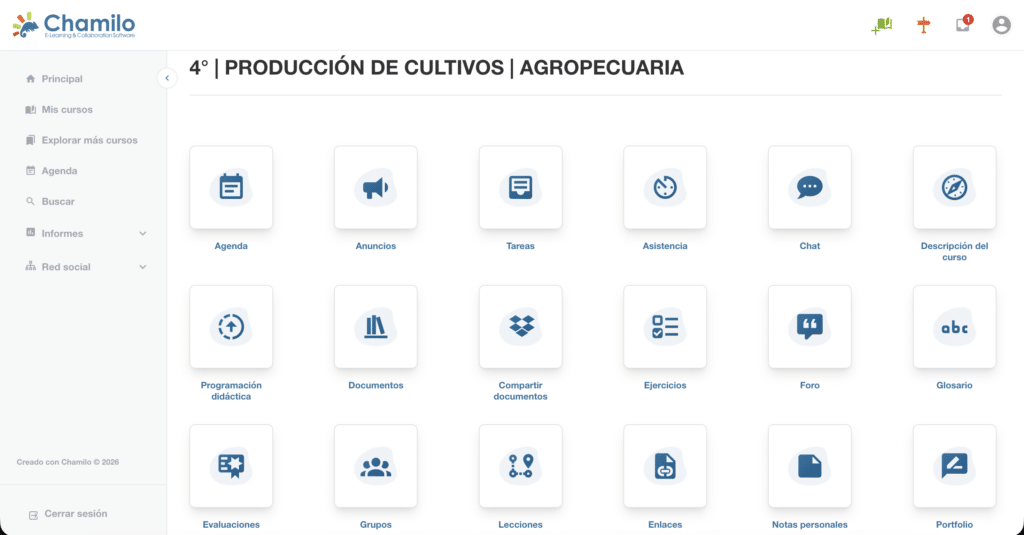Click the Red social sidebar label
The height and width of the screenshot is (535, 1024).
(x=66, y=267)
